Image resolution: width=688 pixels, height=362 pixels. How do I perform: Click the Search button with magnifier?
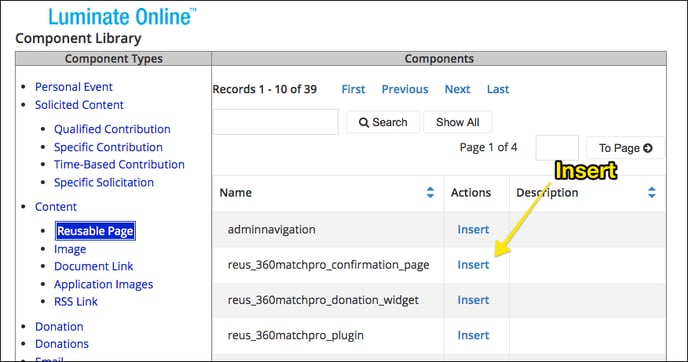(x=383, y=122)
